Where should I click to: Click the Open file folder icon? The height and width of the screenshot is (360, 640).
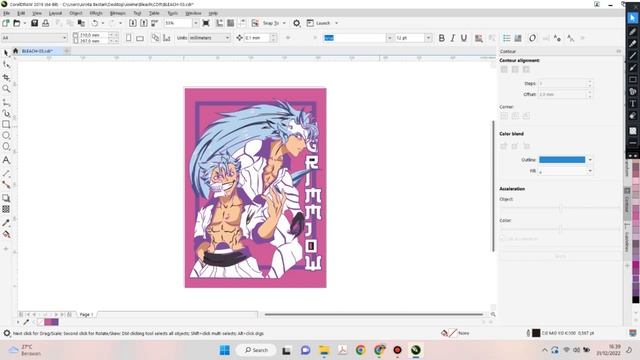click(17, 23)
